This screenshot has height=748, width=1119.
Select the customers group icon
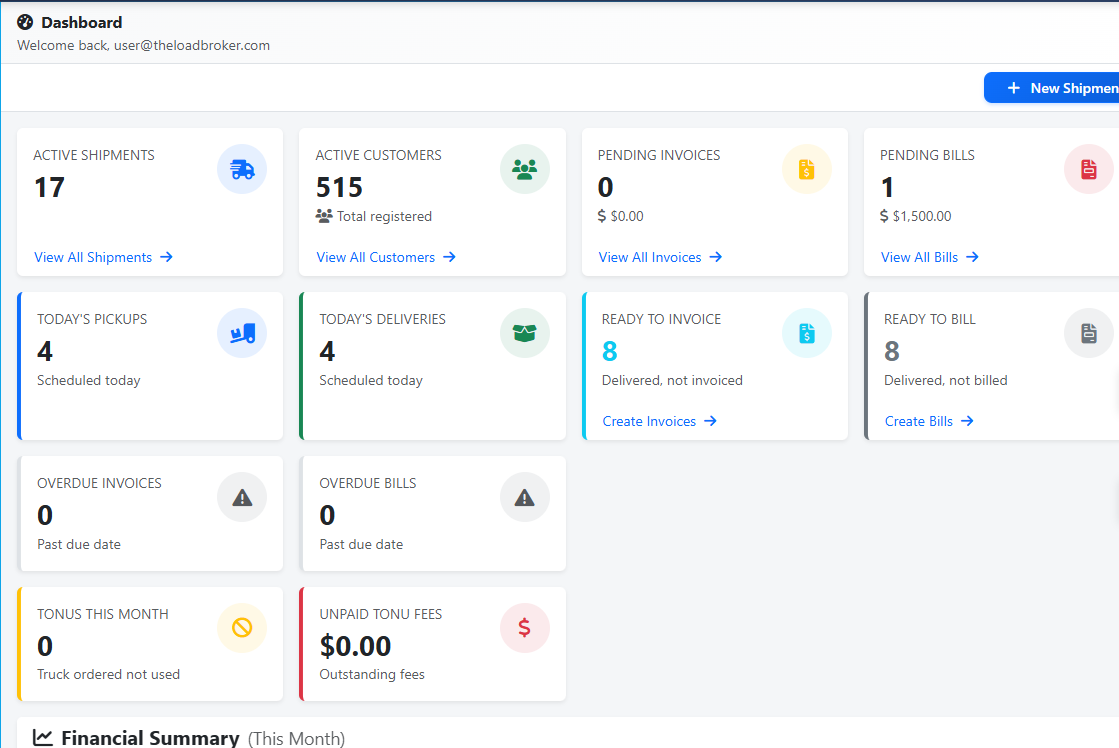(x=524, y=168)
